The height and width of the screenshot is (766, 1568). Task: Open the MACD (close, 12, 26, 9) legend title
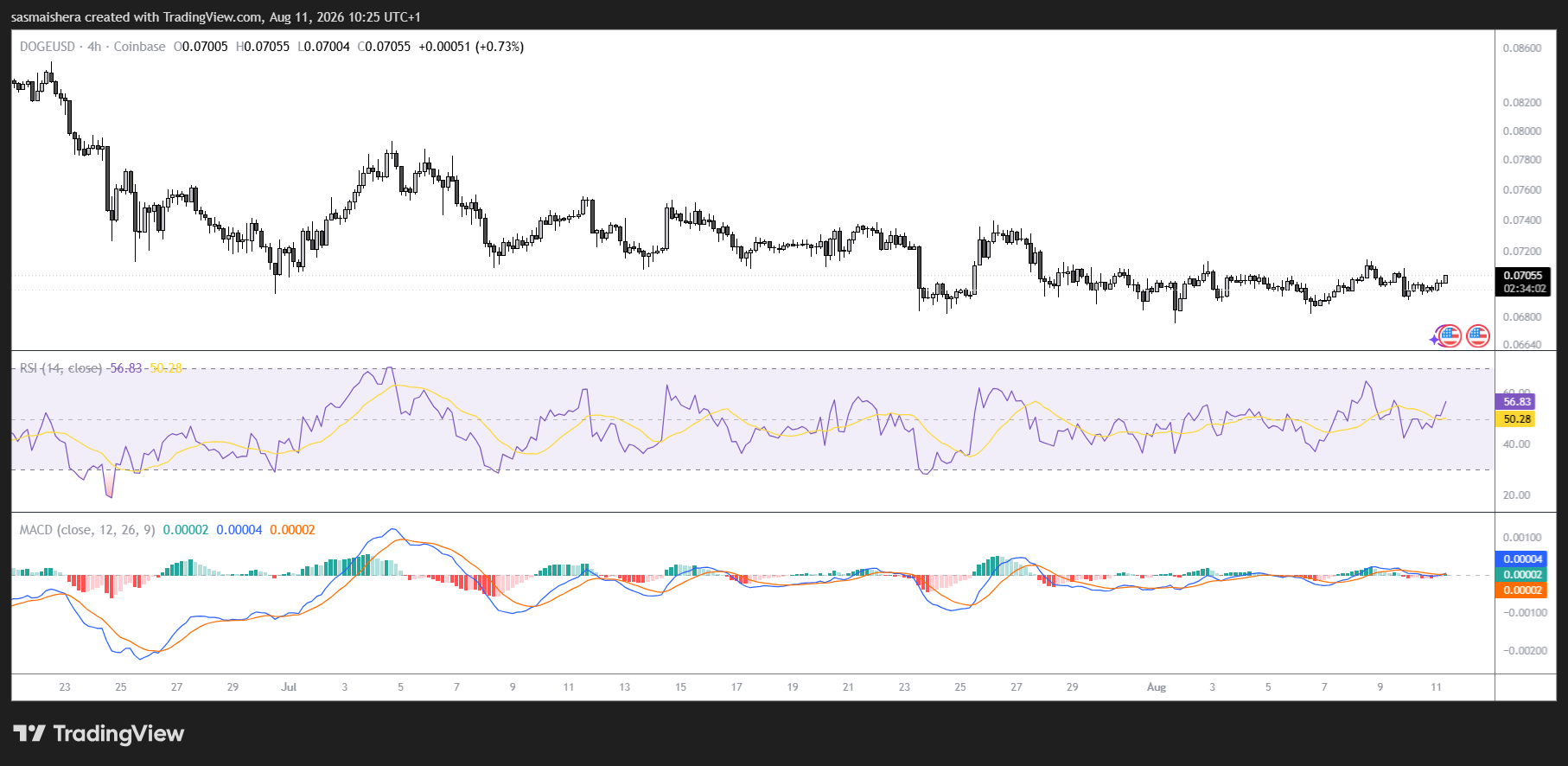87,530
